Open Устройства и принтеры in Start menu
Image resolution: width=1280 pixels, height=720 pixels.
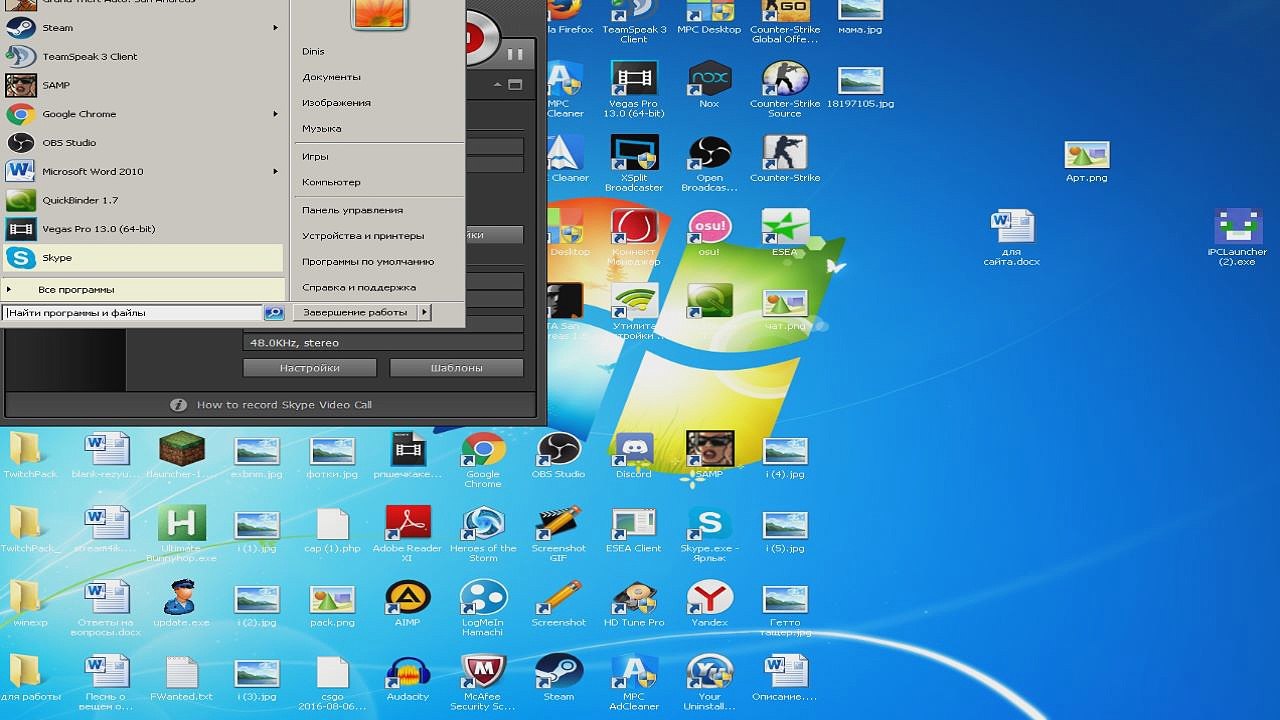tap(363, 237)
